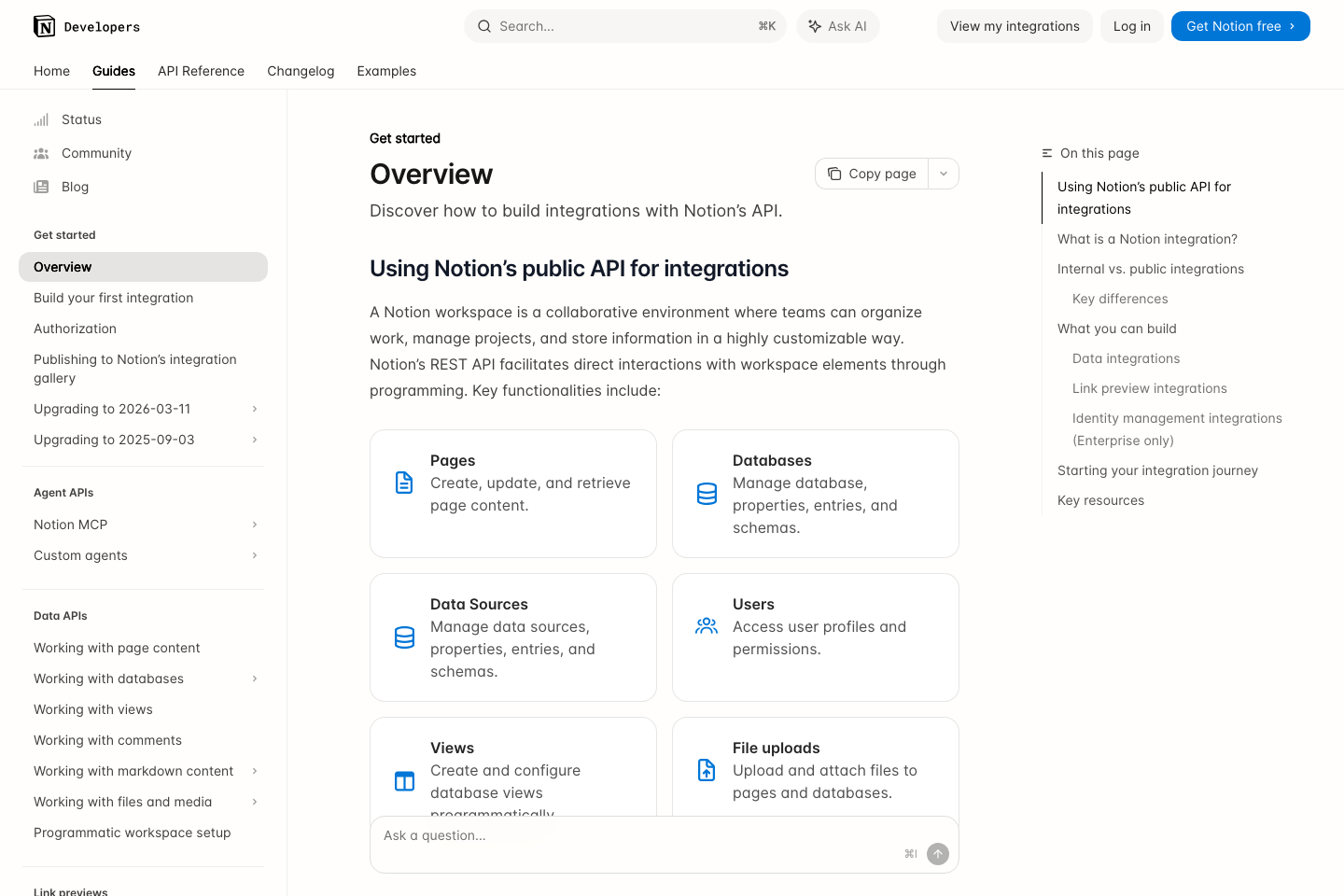Click the Data Sources icon
Viewport: 1344px width, 896px height.
(404, 637)
